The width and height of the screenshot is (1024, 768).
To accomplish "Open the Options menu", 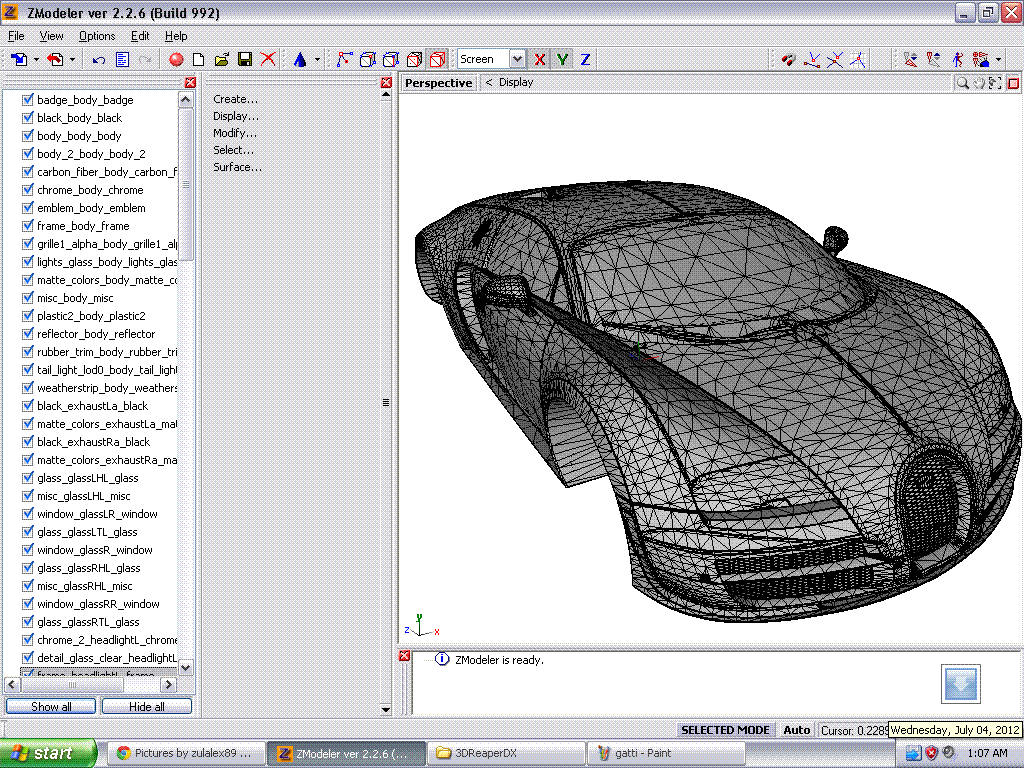I will pyautogui.click(x=97, y=36).
